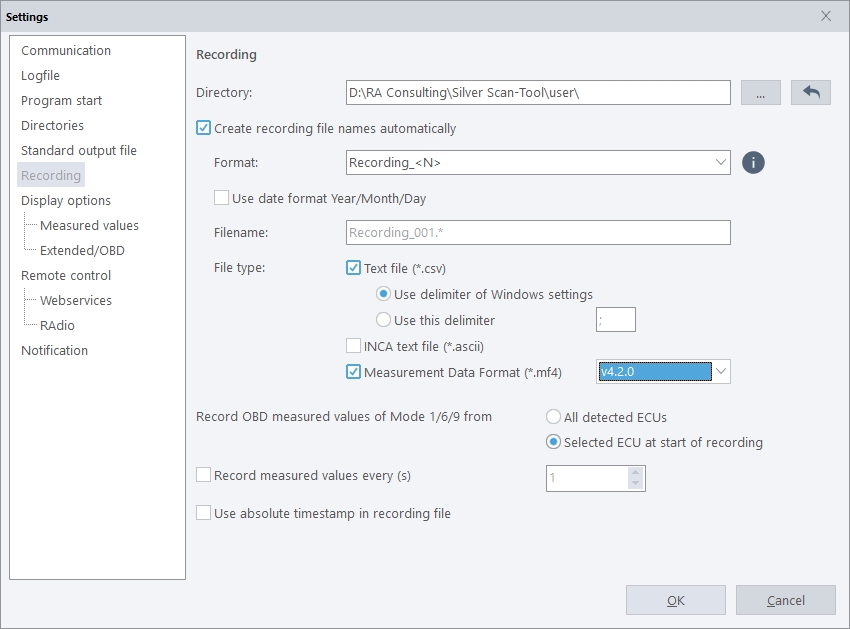The height and width of the screenshot is (629, 850).
Task: Click the info icon next to Format
Action: (x=753, y=162)
